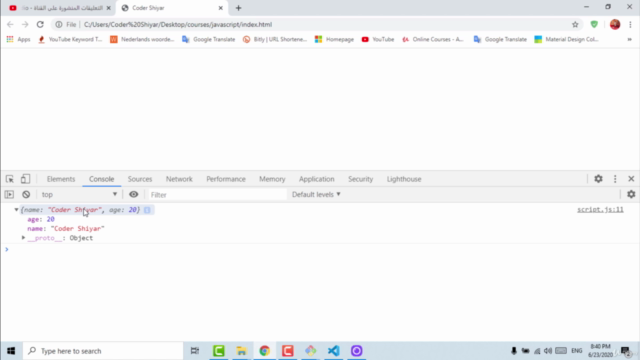Open Nederlands woorde... bookmark
Image resolution: width=640 pixels, height=360 pixels.
[142, 39]
